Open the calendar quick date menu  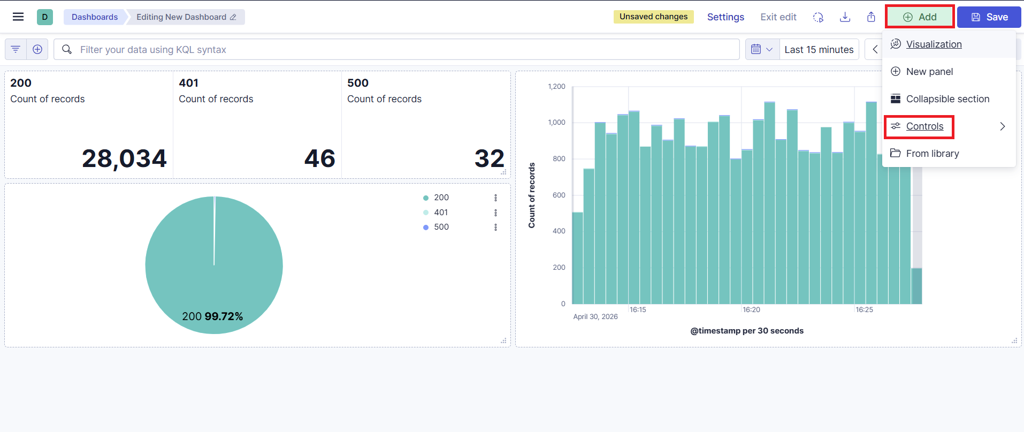click(x=762, y=49)
